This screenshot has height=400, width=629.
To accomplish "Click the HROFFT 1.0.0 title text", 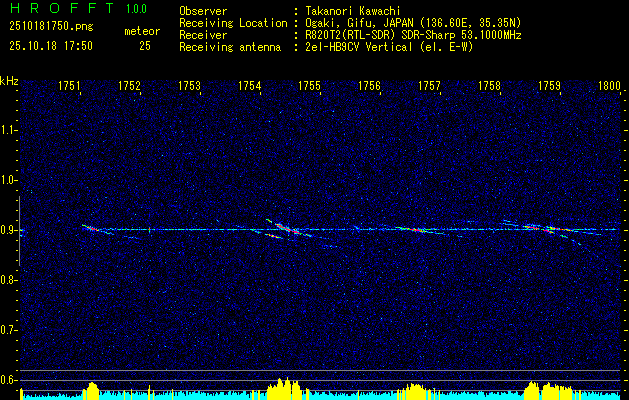I will point(79,8).
